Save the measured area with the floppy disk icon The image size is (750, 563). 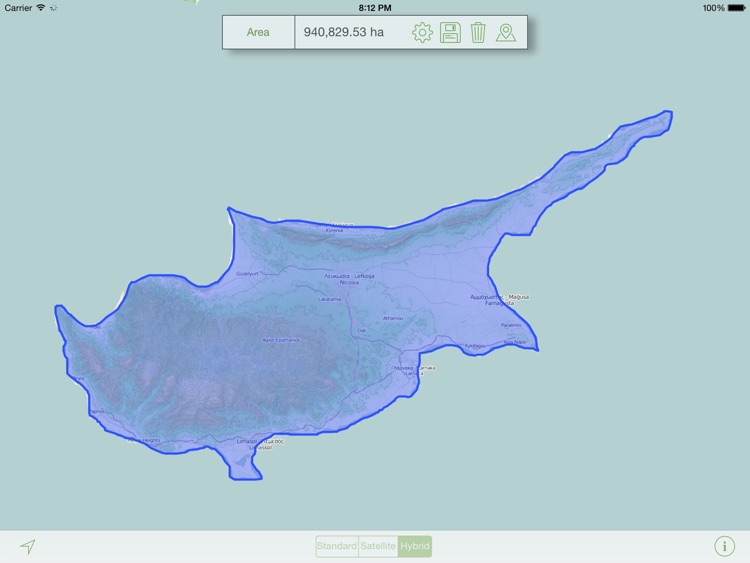450,33
